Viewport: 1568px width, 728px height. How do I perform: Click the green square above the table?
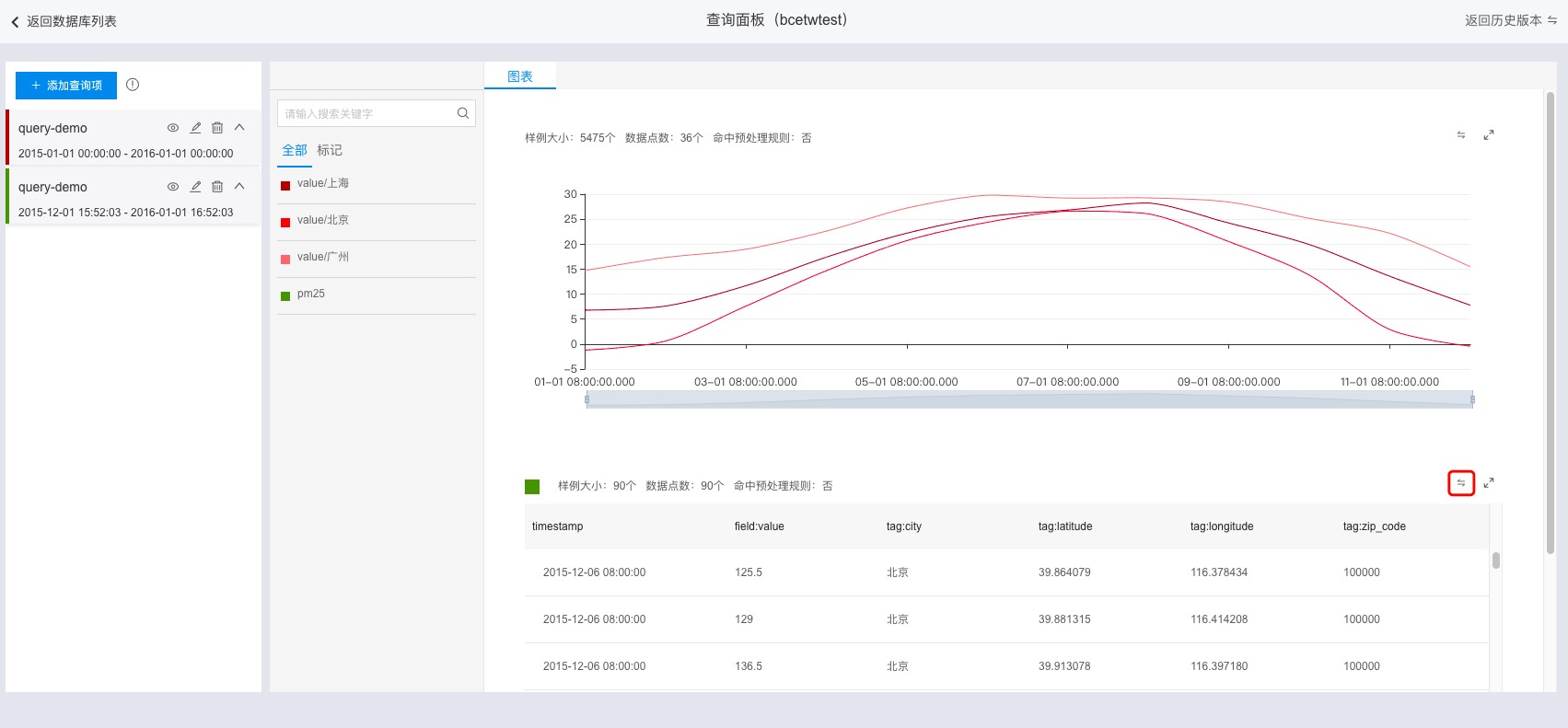click(532, 487)
